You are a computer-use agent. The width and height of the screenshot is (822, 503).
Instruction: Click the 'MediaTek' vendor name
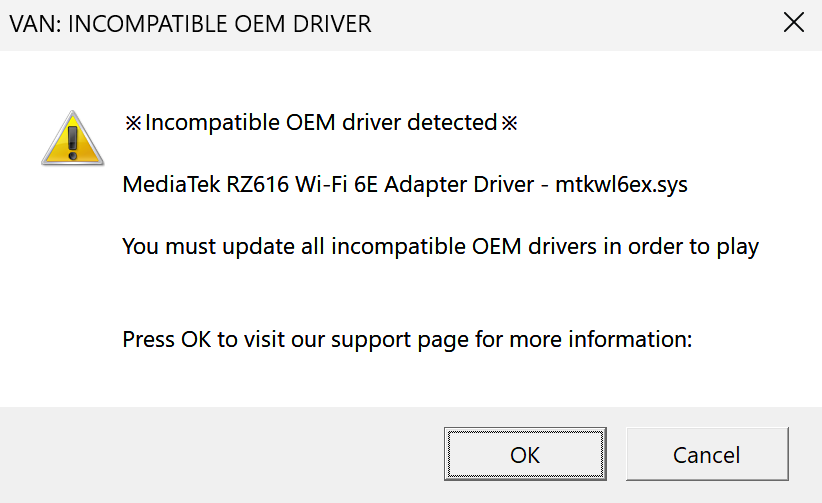[164, 185]
